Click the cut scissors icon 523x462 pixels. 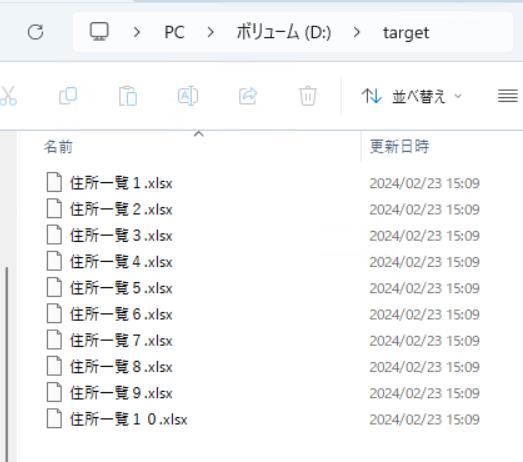pos(8,96)
